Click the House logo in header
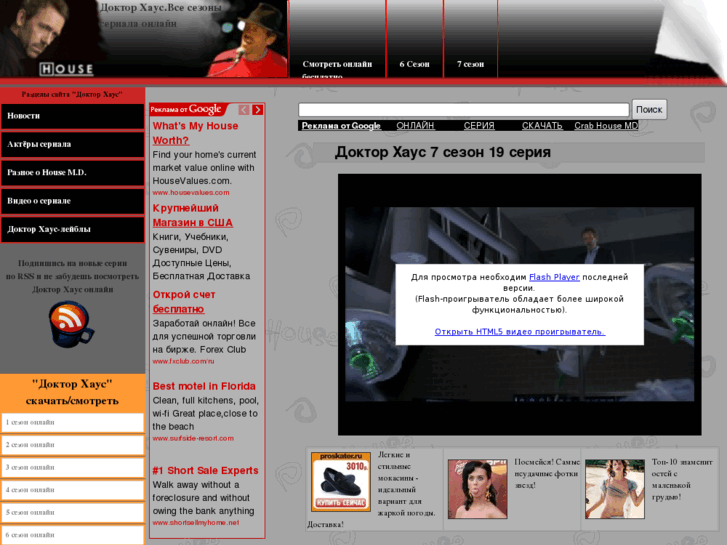The width and height of the screenshot is (727, 545). (x=66, y=69)
